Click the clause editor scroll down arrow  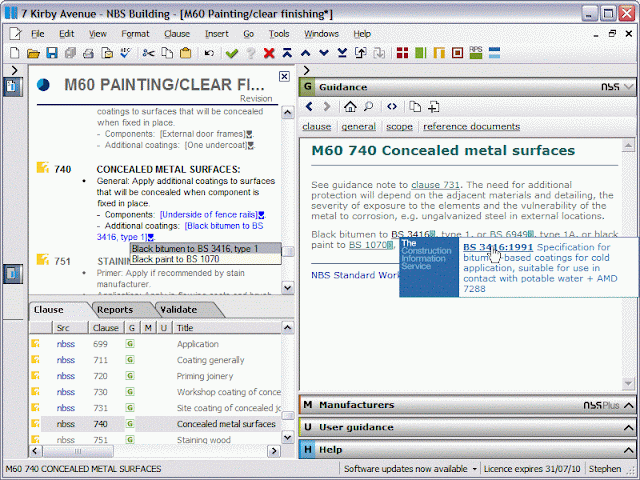[287, 288]
